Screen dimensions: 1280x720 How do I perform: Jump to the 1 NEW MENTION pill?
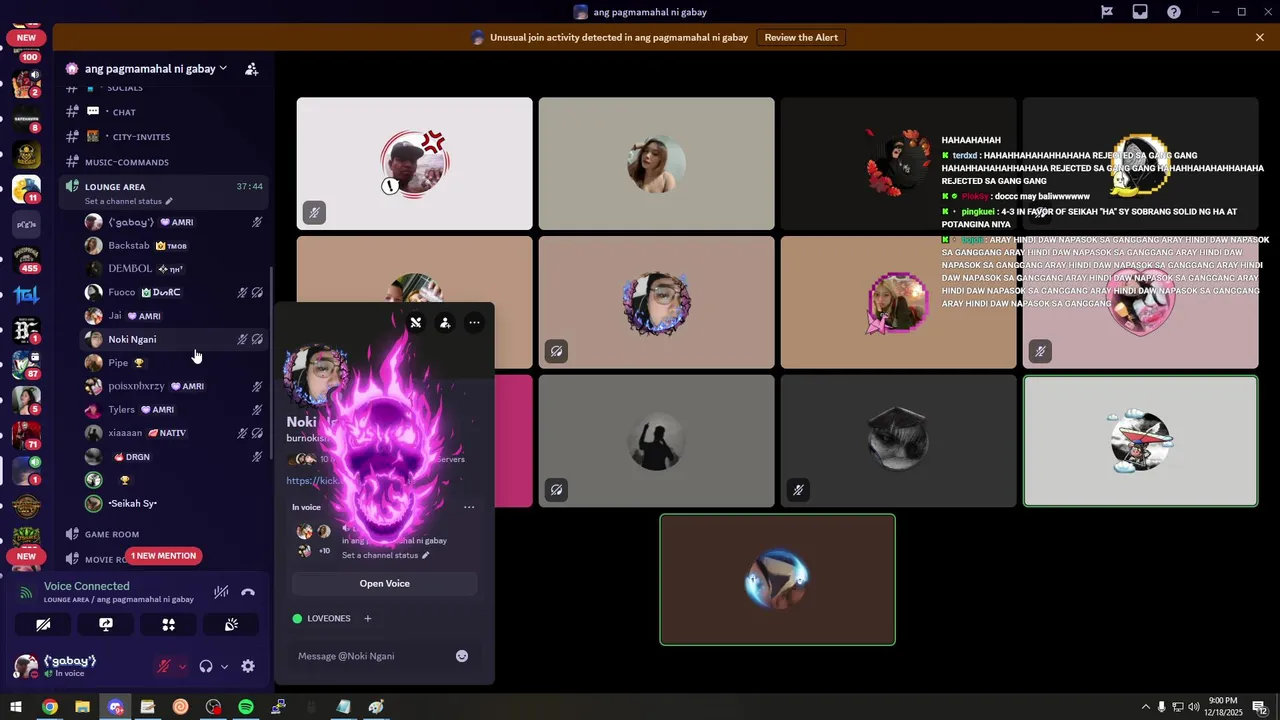pos(163,556)
